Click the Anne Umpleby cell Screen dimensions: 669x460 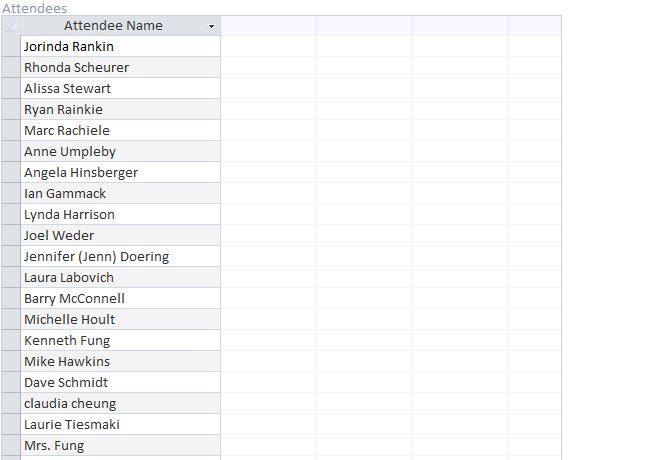[120, 151]
